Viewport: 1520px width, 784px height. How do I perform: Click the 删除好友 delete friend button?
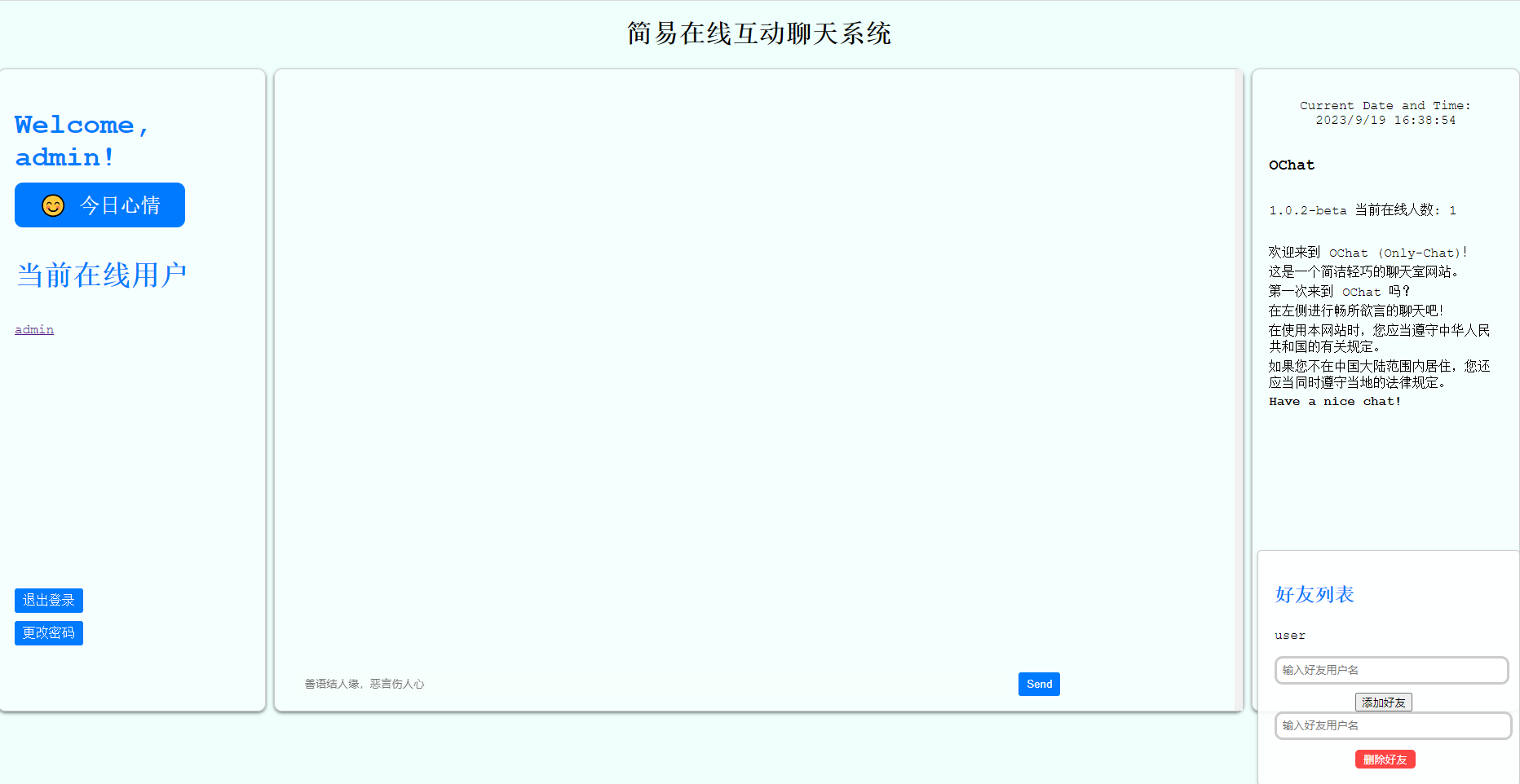point(1385,759)
